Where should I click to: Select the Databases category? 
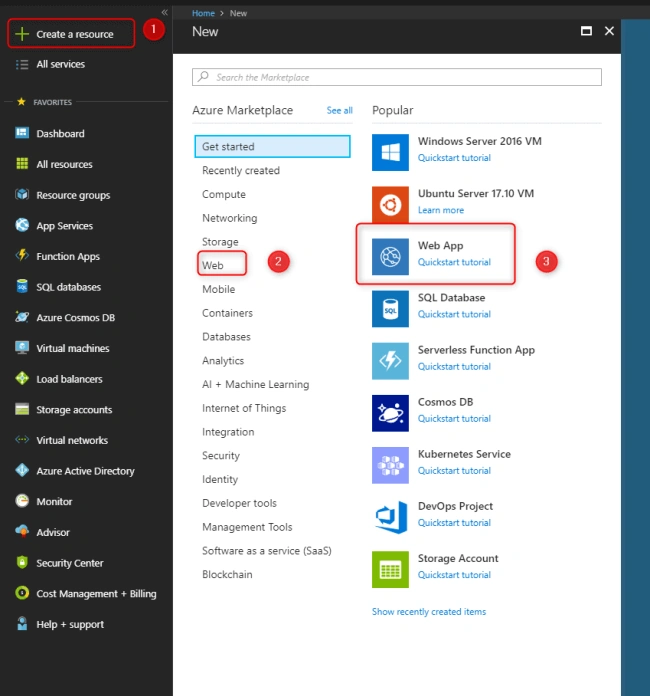[226, 337]
